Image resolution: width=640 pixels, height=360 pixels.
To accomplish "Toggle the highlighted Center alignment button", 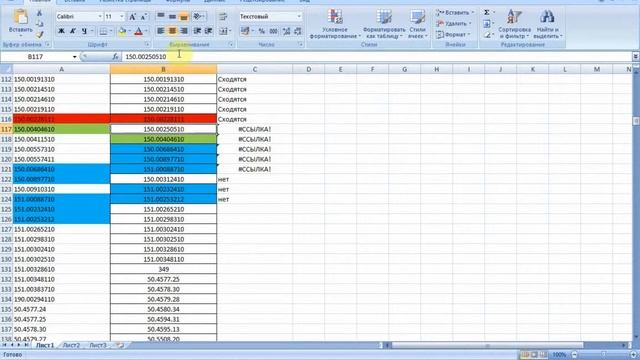I will (x=172, y=31).
